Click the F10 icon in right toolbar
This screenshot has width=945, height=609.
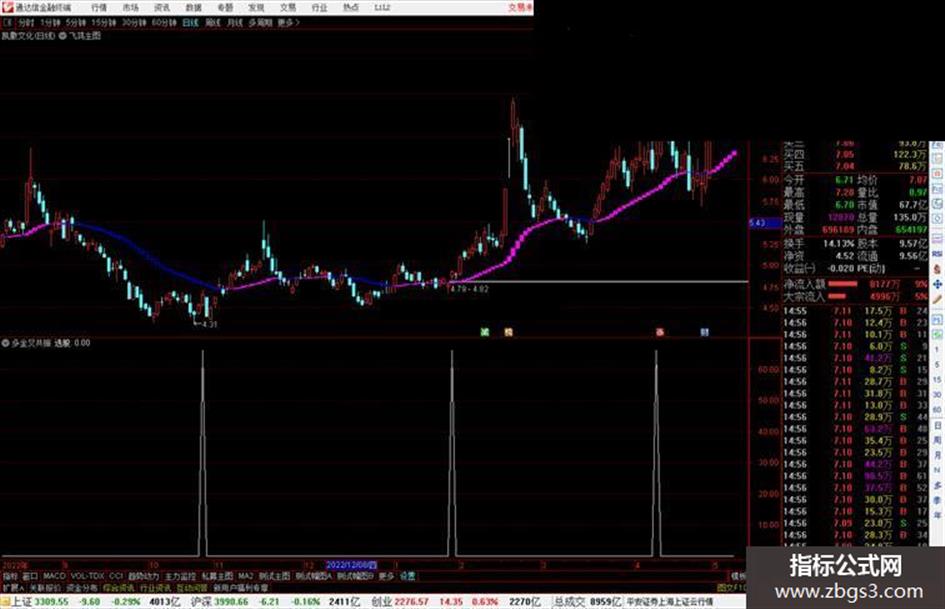tap(937, 188)
